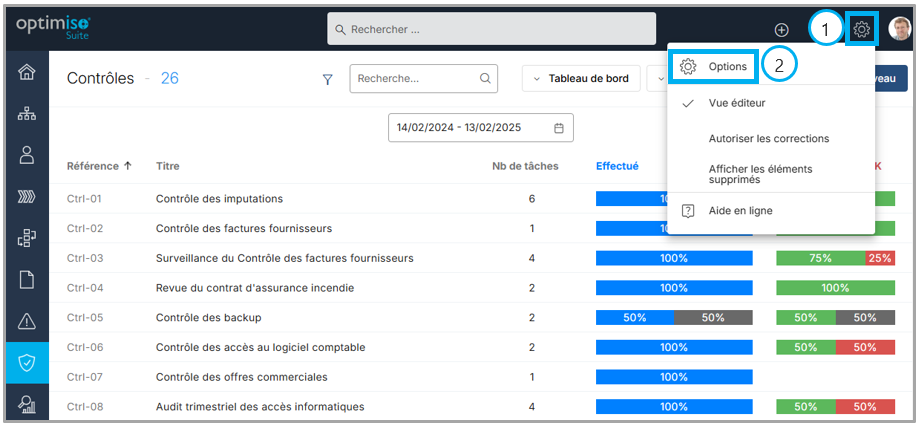
Task: Select Options in the settings menu
Action: pyautogui.click(x=727, y=67)
